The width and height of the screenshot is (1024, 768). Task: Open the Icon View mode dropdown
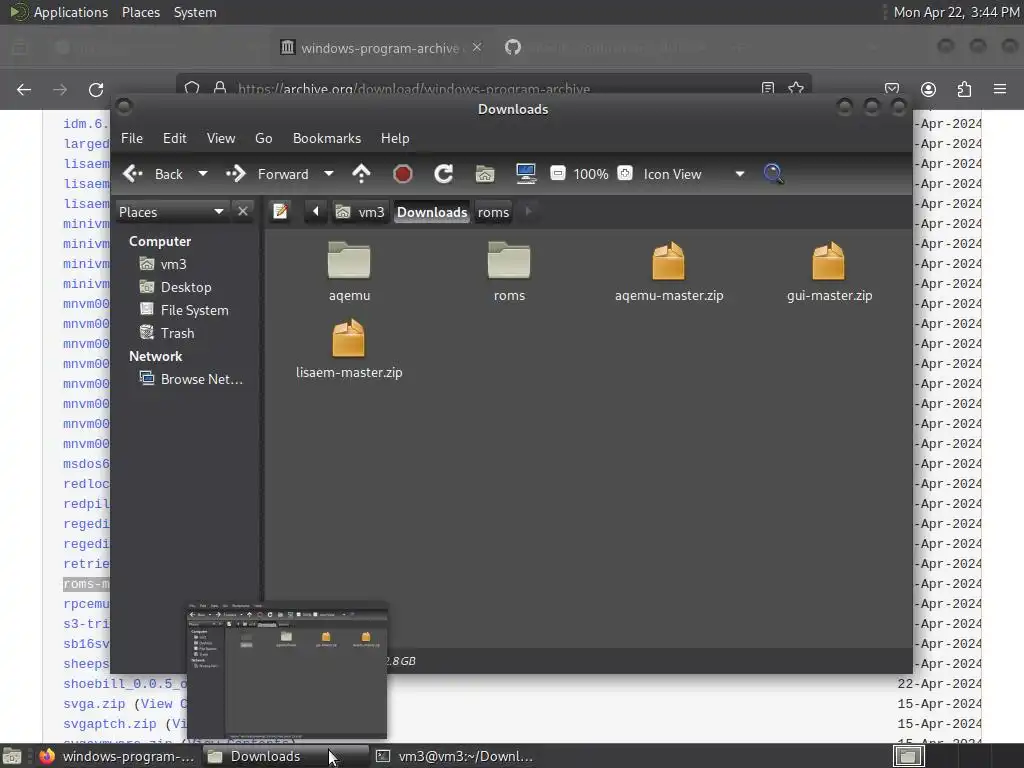click(694, 174)
